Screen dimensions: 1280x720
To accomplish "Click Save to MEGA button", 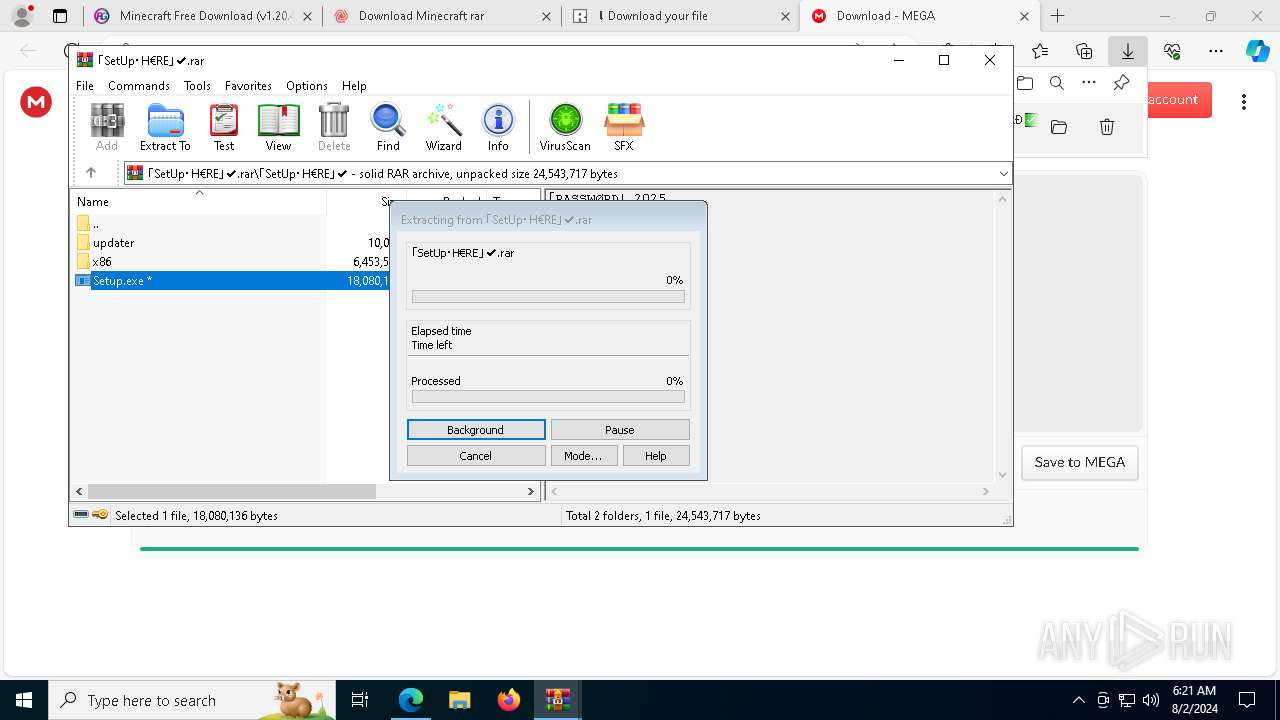I will [x=1080, y=462].
